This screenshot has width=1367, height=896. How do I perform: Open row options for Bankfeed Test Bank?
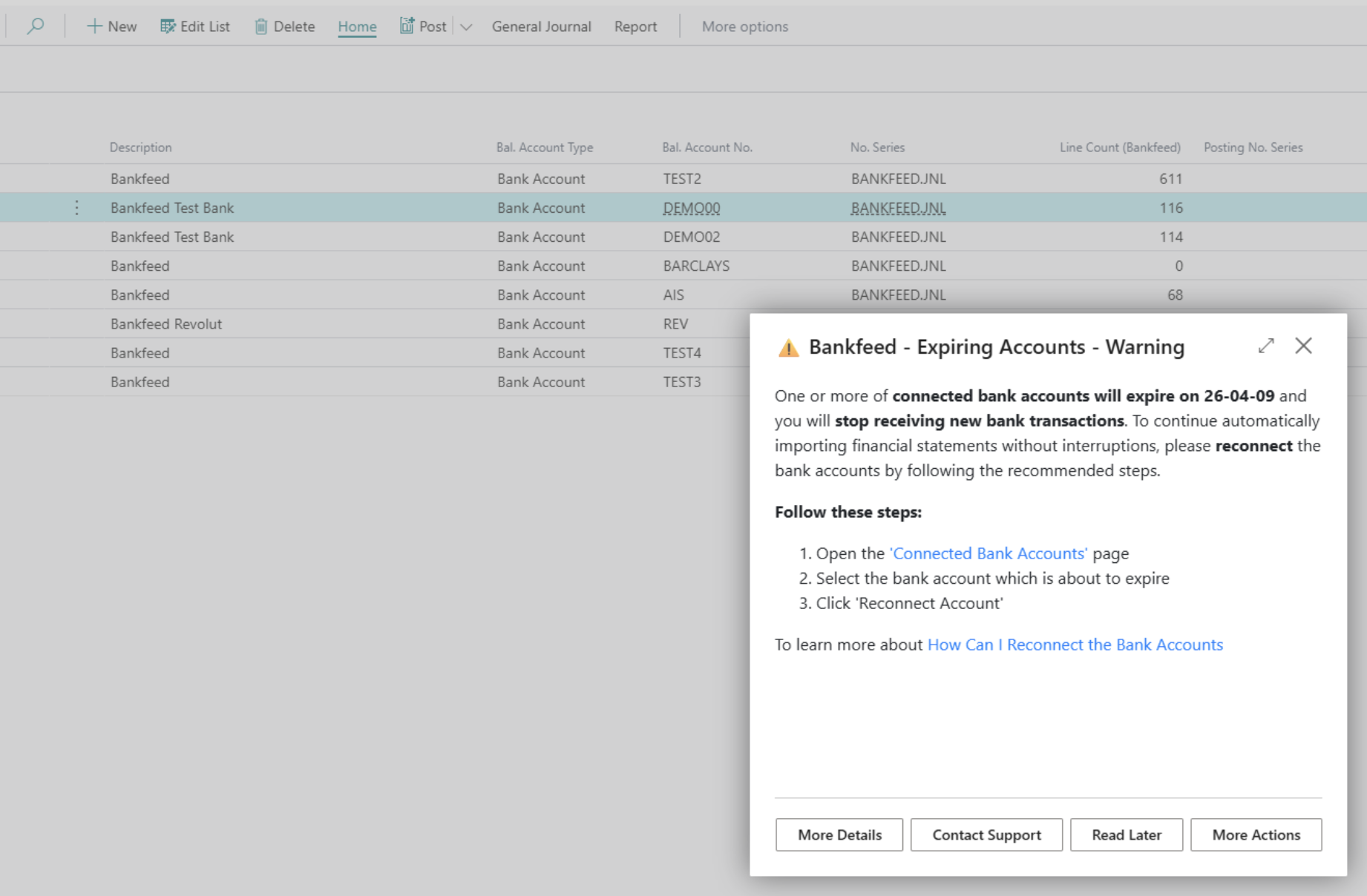click(76, 208)
